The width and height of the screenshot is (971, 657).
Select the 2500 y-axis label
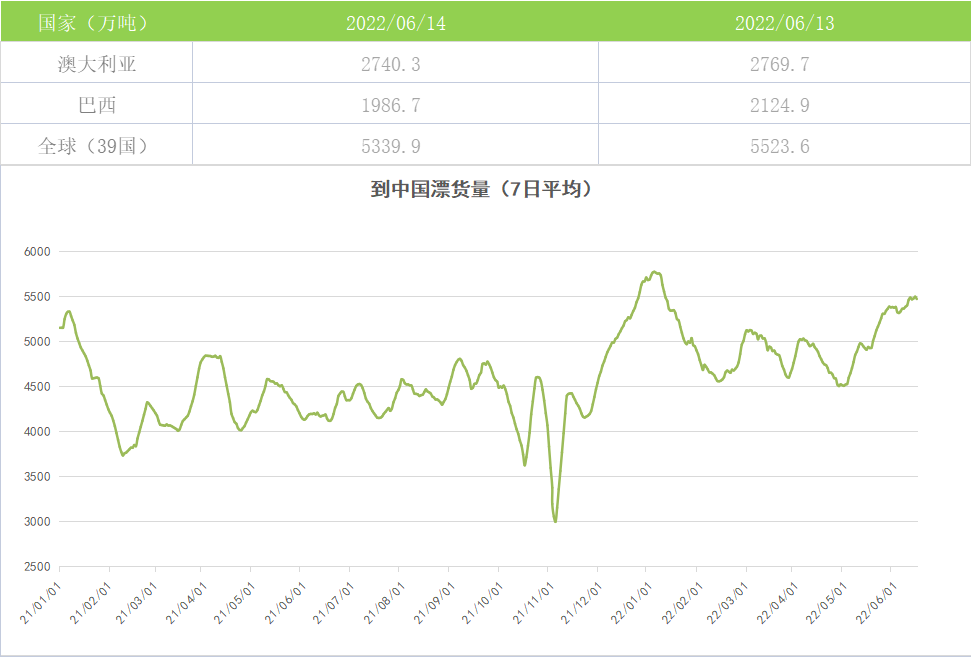coord(37,567)
